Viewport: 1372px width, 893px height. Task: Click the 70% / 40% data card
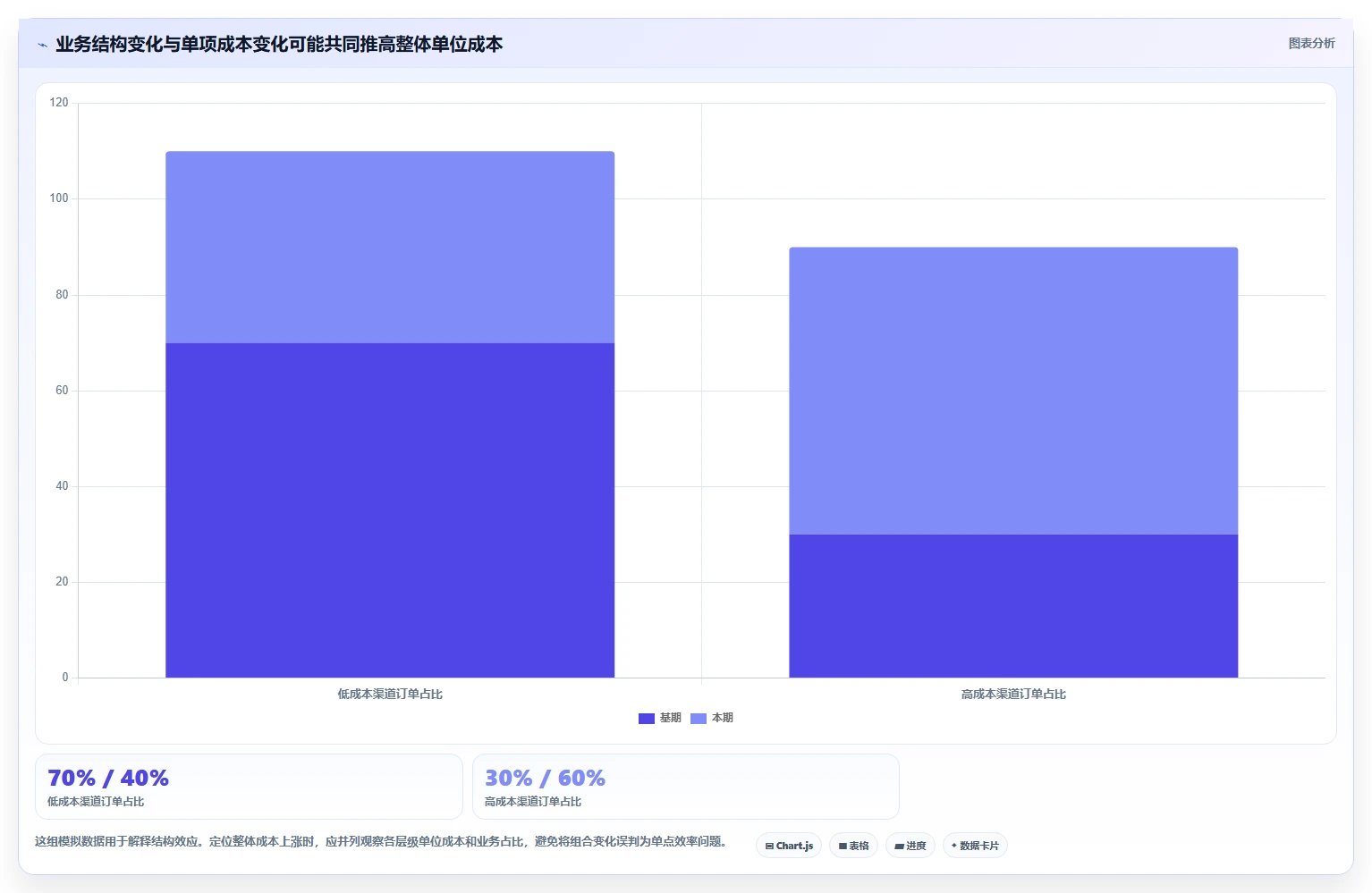pyautogui.click(x=249, y=787)
